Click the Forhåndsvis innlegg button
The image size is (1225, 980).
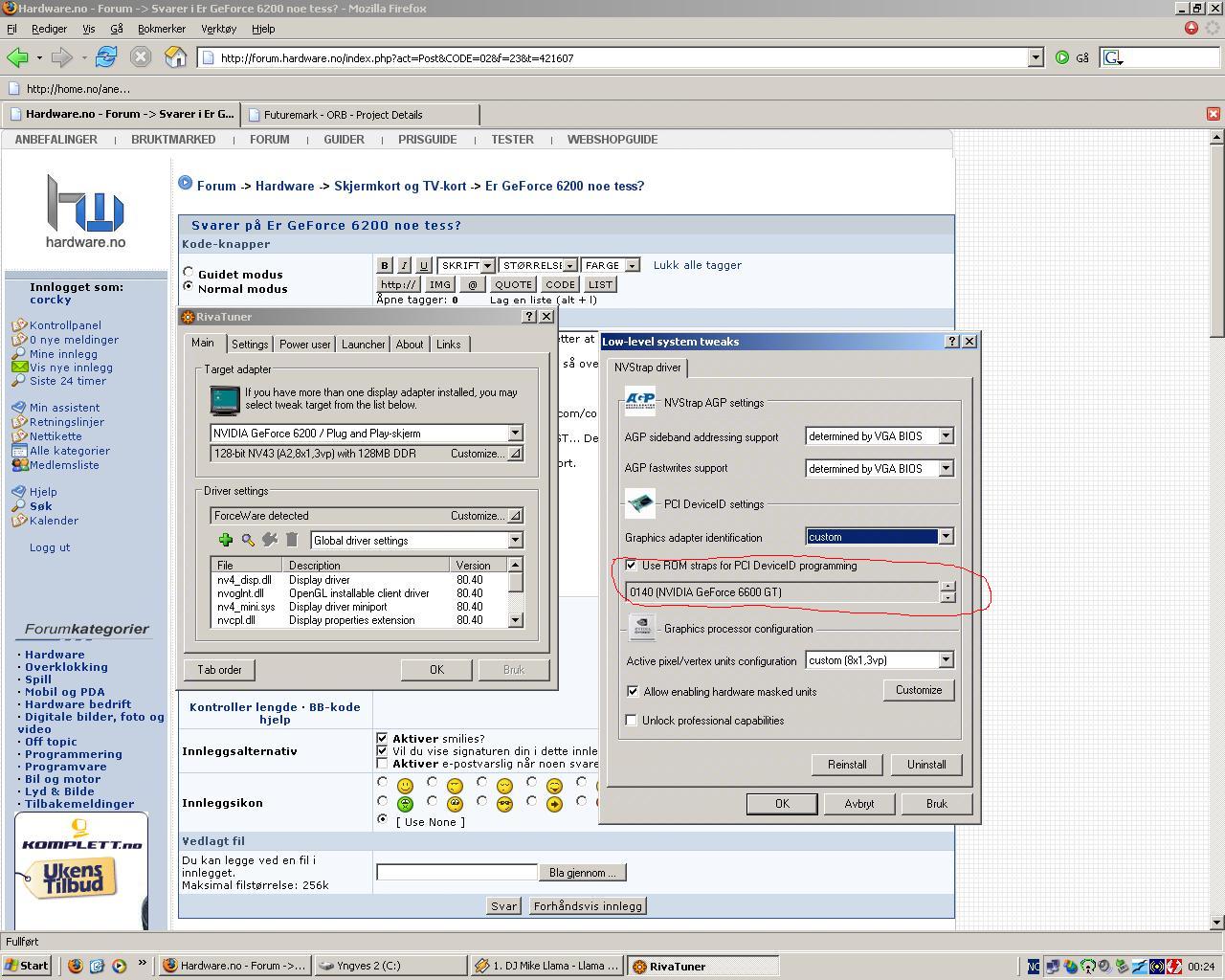pyautogui.click(x=588, y=905)
